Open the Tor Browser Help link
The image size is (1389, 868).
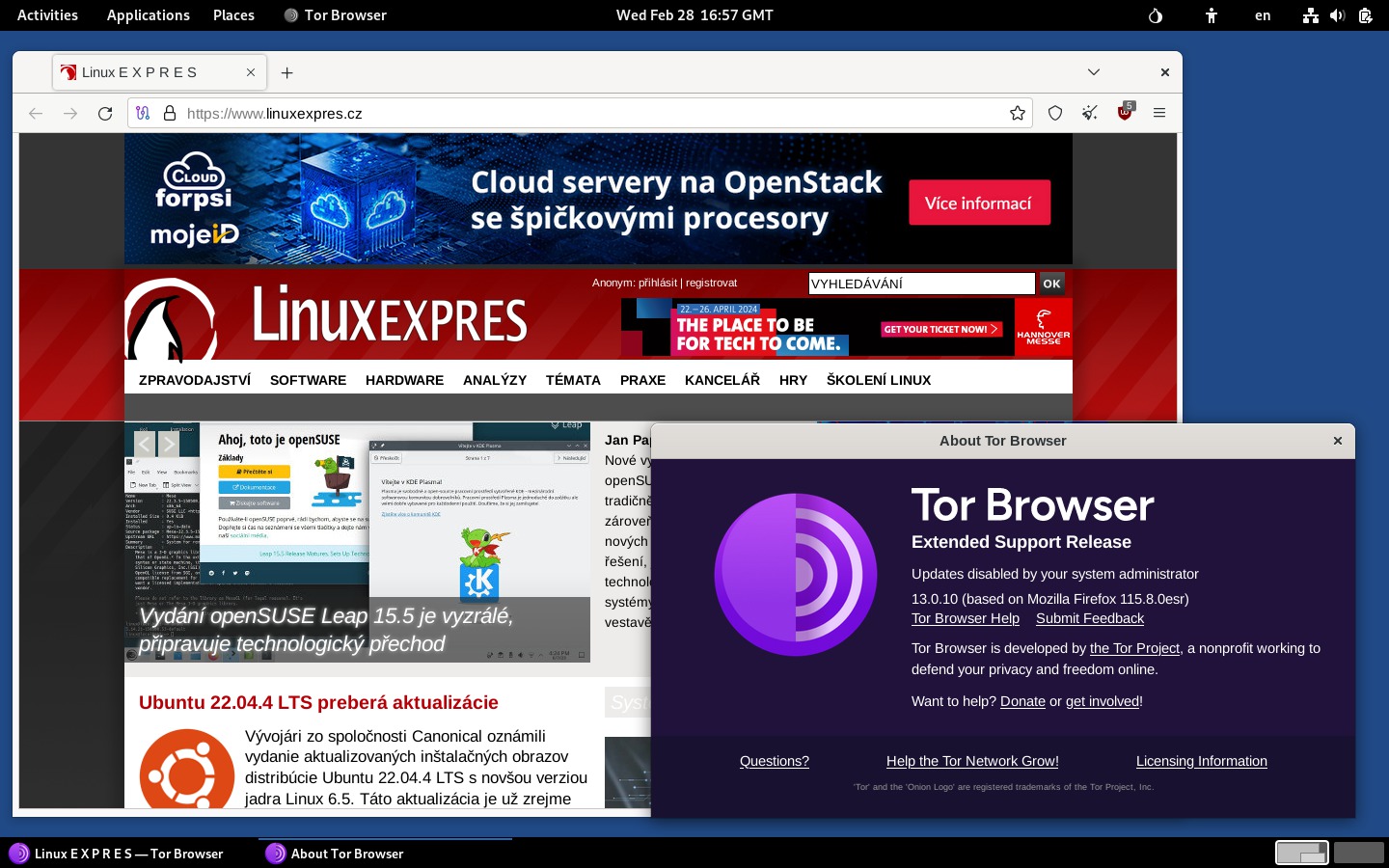(x=966, y=619)
